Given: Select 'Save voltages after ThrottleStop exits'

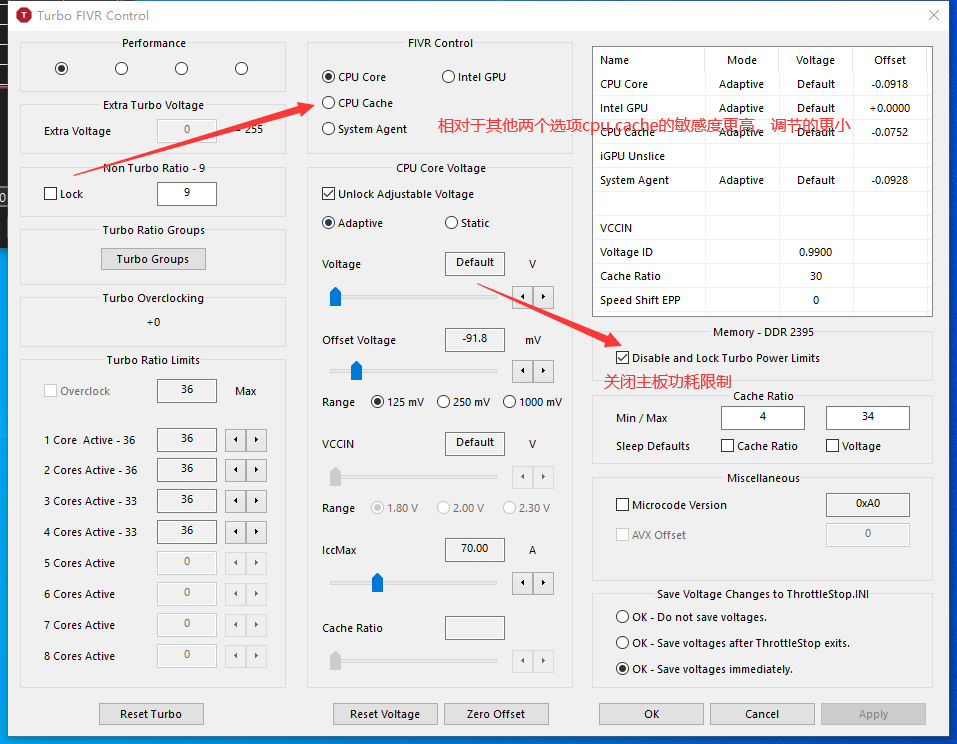Looking at the screenshot, I should click(x=733, y=643).
